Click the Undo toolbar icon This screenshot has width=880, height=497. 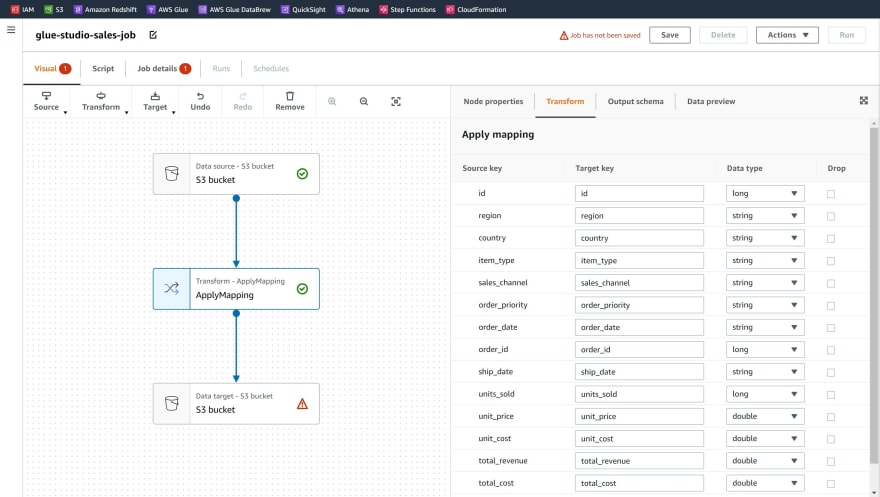point(200,102)
